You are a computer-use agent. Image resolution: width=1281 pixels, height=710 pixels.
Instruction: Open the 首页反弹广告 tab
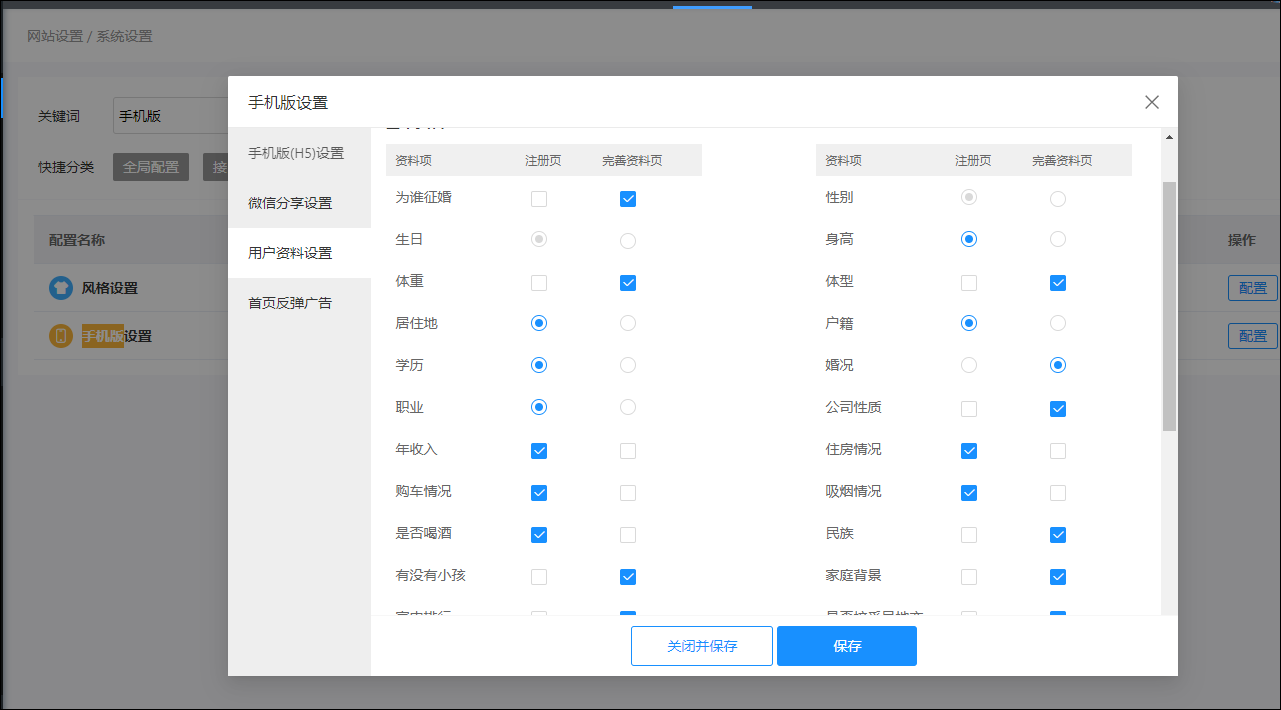coord(290,303)
